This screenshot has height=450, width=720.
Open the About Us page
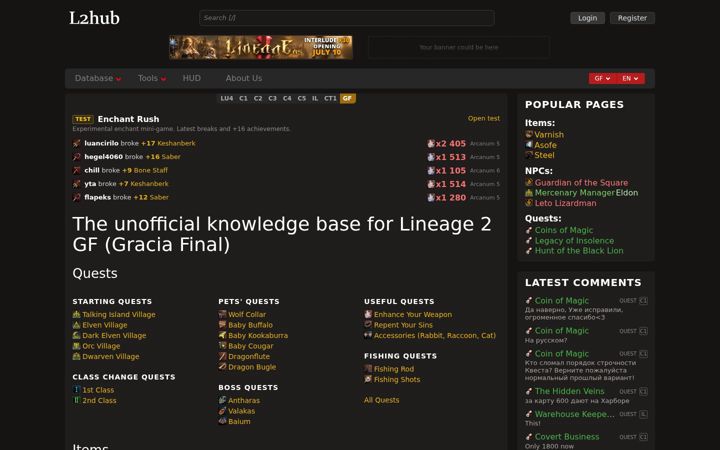coord(243,78)
